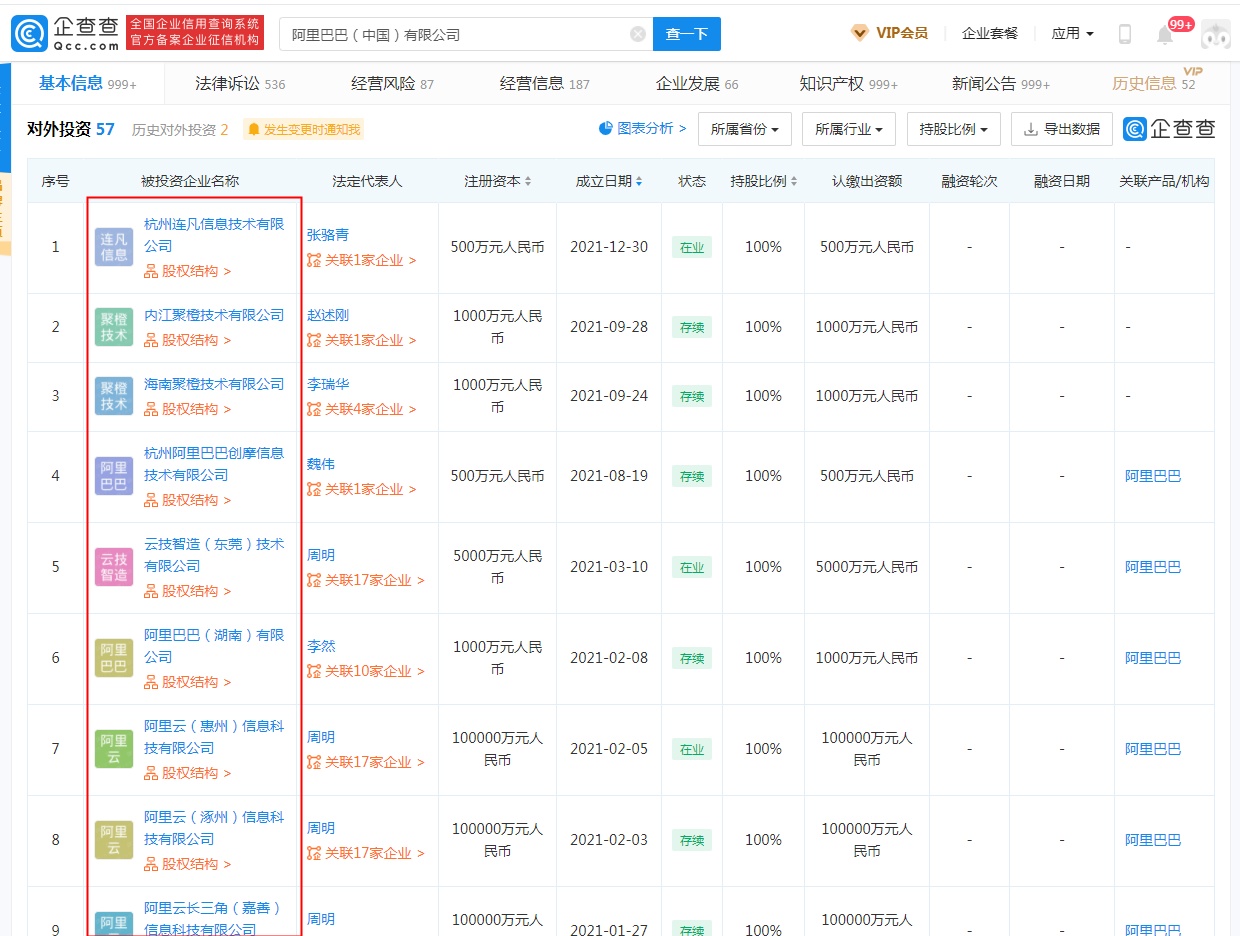Open the 应用 dropdown in header
The image size is (1240, 936).
click(1072, 33)
